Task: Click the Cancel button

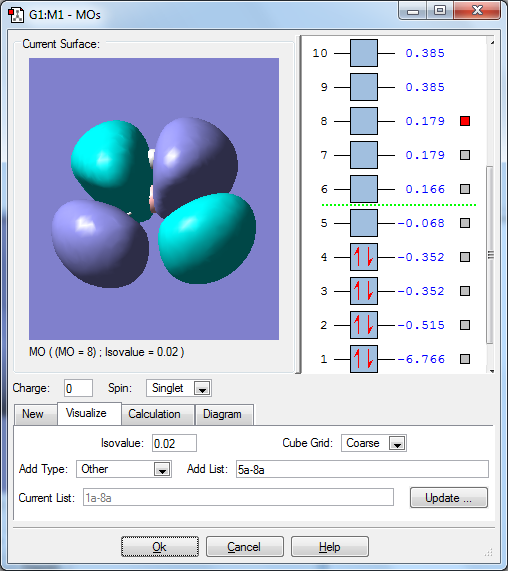Action: [244, 547]
